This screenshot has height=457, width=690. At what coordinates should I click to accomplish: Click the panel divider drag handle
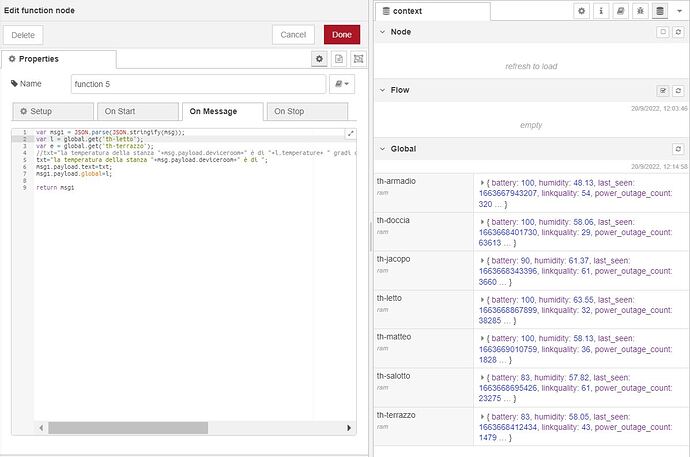pyautogui.click(x=371, y=237)
